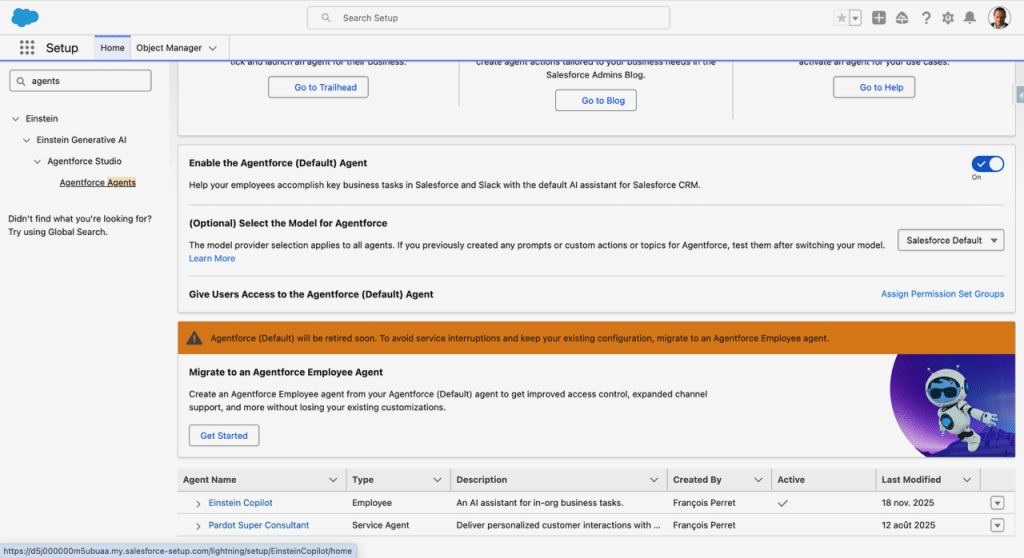
Task: Open the Agent Name column header menu
Action: coord(335,480)
